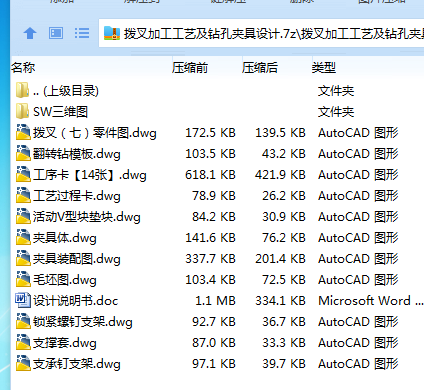
Task: Select file 夹具体.dwg
Action: tap(65, 238)
